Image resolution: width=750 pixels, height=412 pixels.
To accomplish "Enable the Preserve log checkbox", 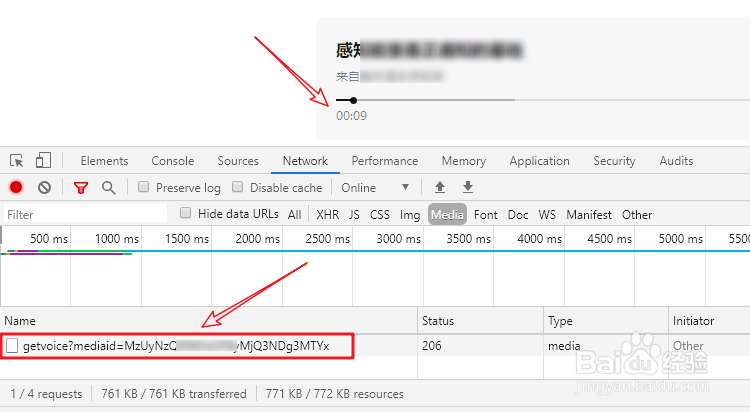I will tap(143, 187).
